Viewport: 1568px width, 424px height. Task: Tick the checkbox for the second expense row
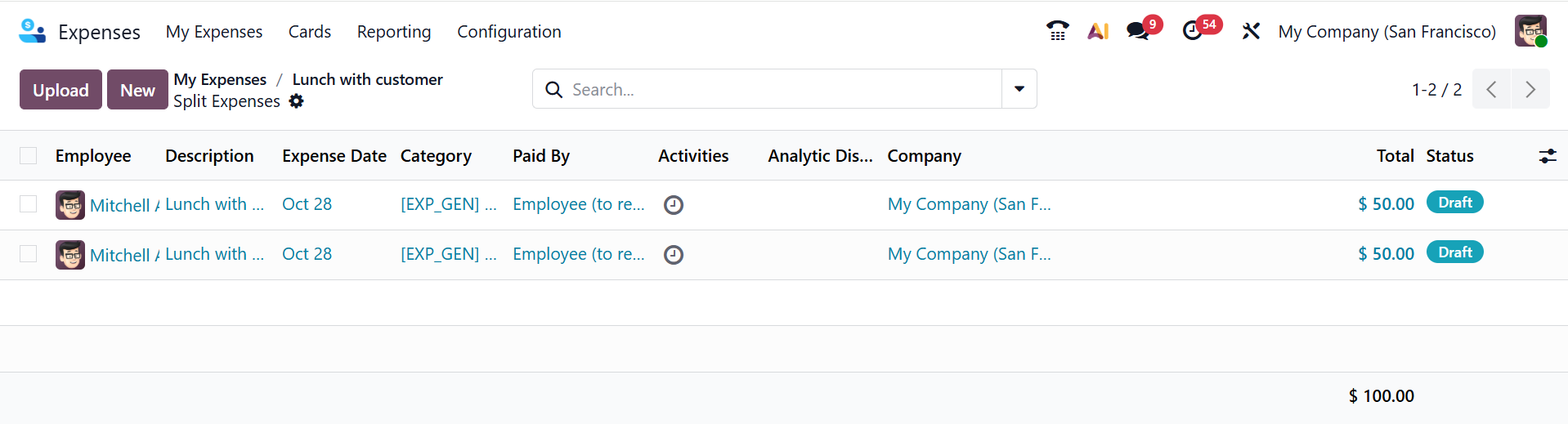pos(29,254)
